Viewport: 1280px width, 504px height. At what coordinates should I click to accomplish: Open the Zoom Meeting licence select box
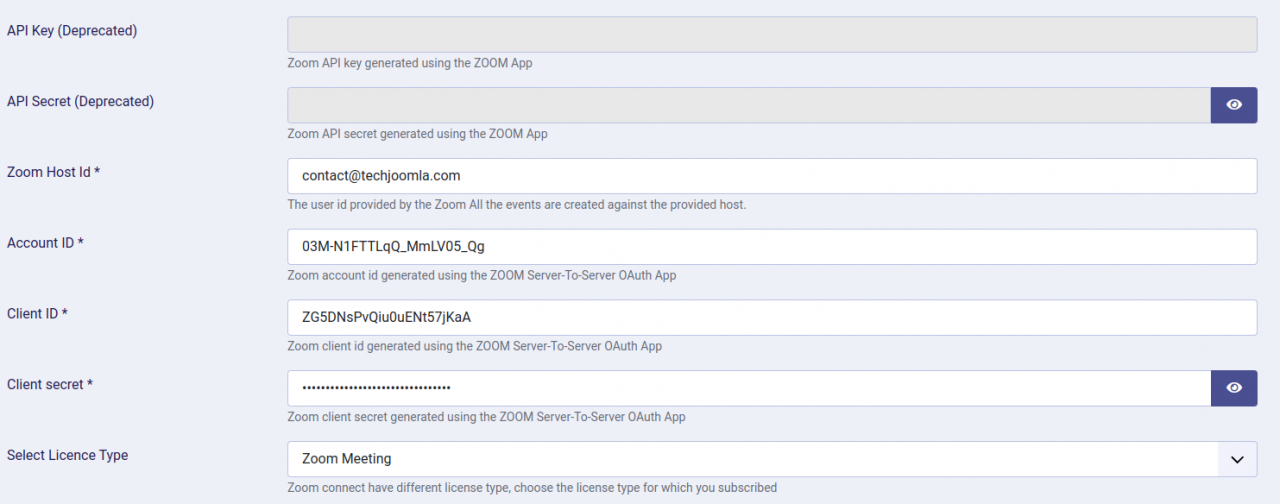tap(750, 459)
